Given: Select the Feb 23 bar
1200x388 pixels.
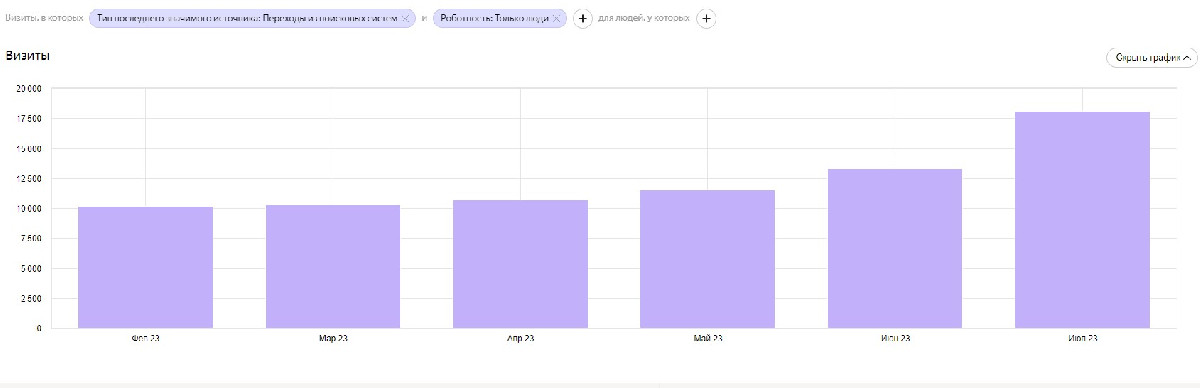Looking at the screenshot, I should (x=145, y=267).
